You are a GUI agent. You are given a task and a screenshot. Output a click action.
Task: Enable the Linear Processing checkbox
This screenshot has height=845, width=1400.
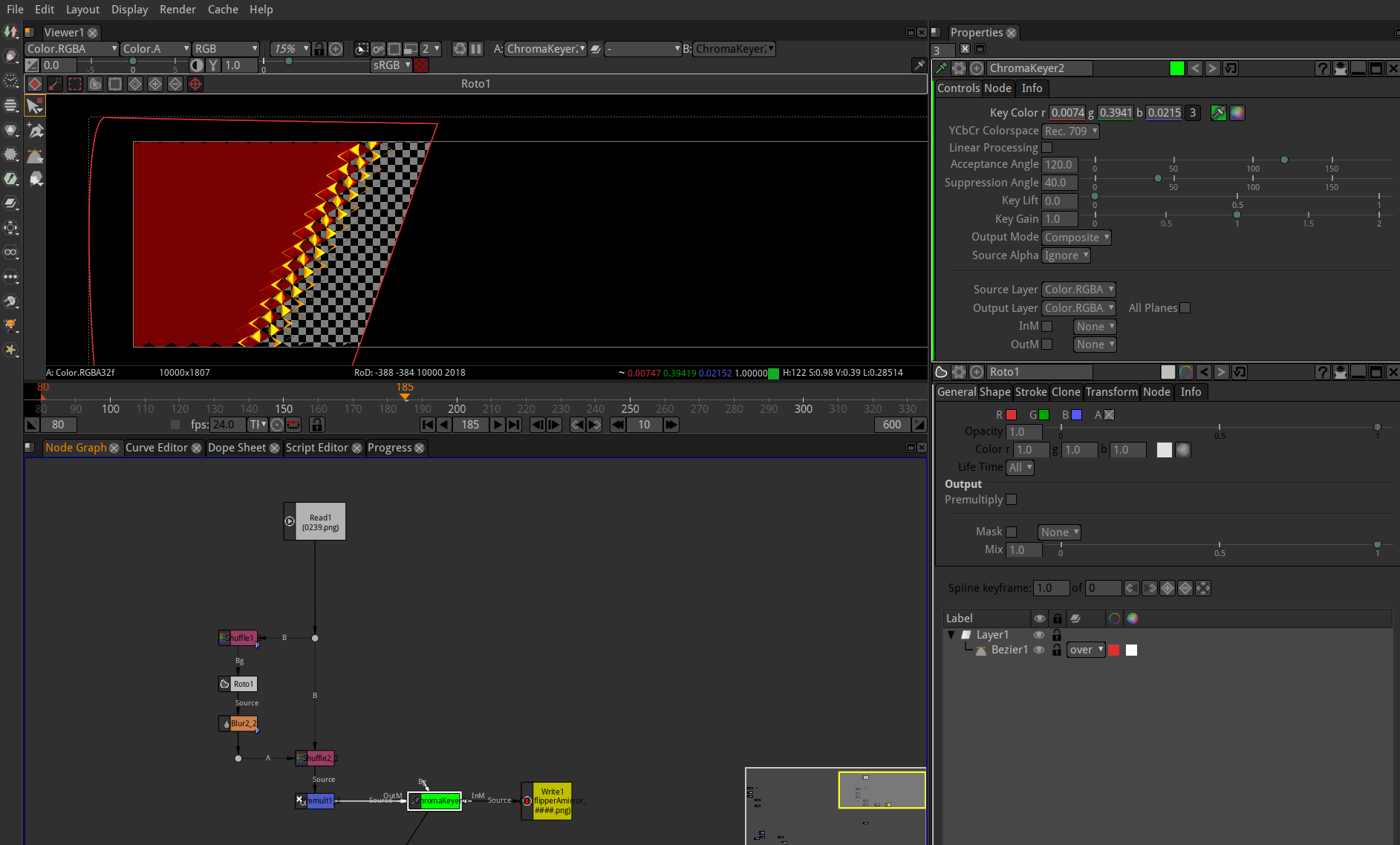tap(1047, 148)
